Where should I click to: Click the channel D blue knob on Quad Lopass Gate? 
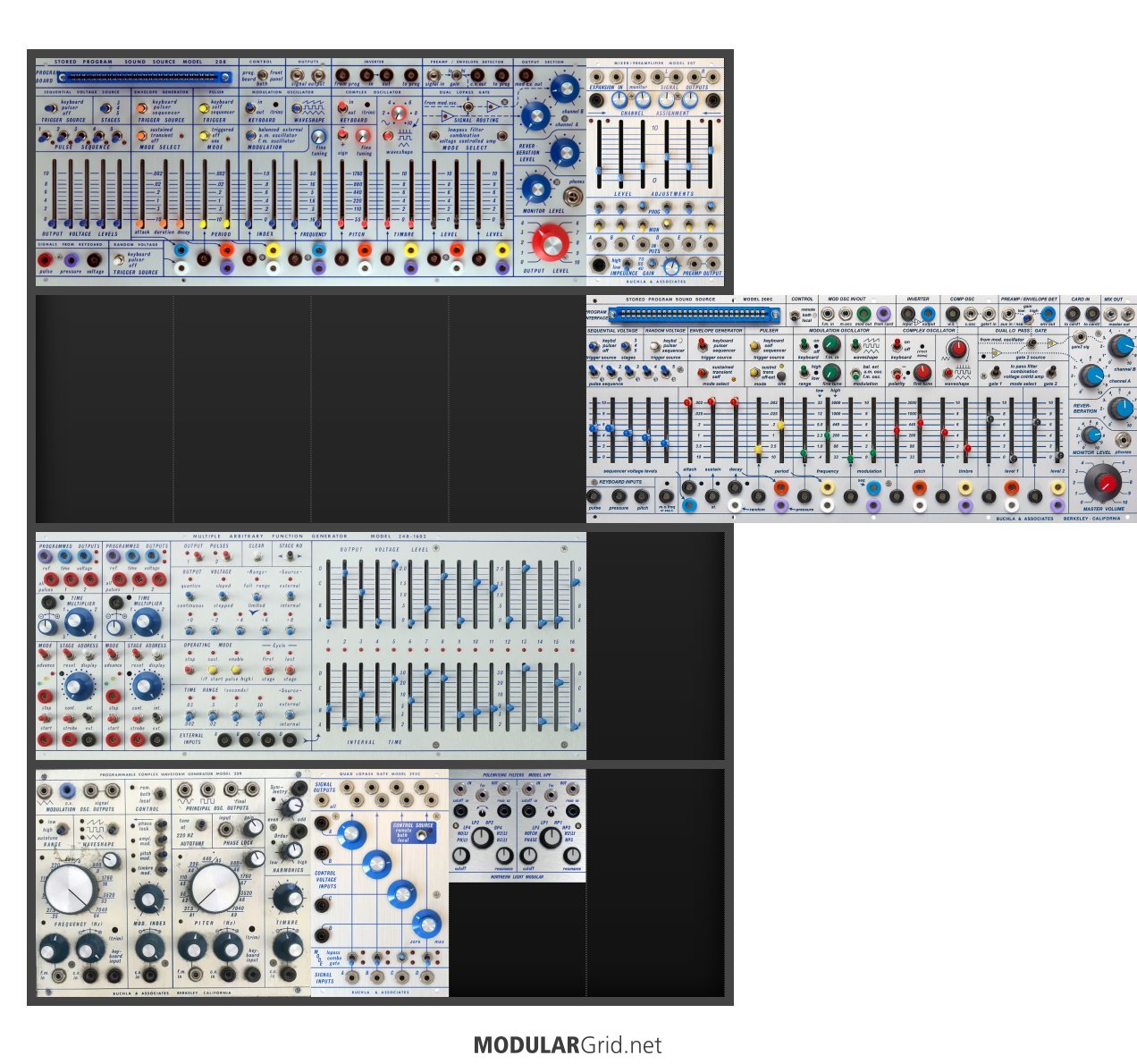426,924
